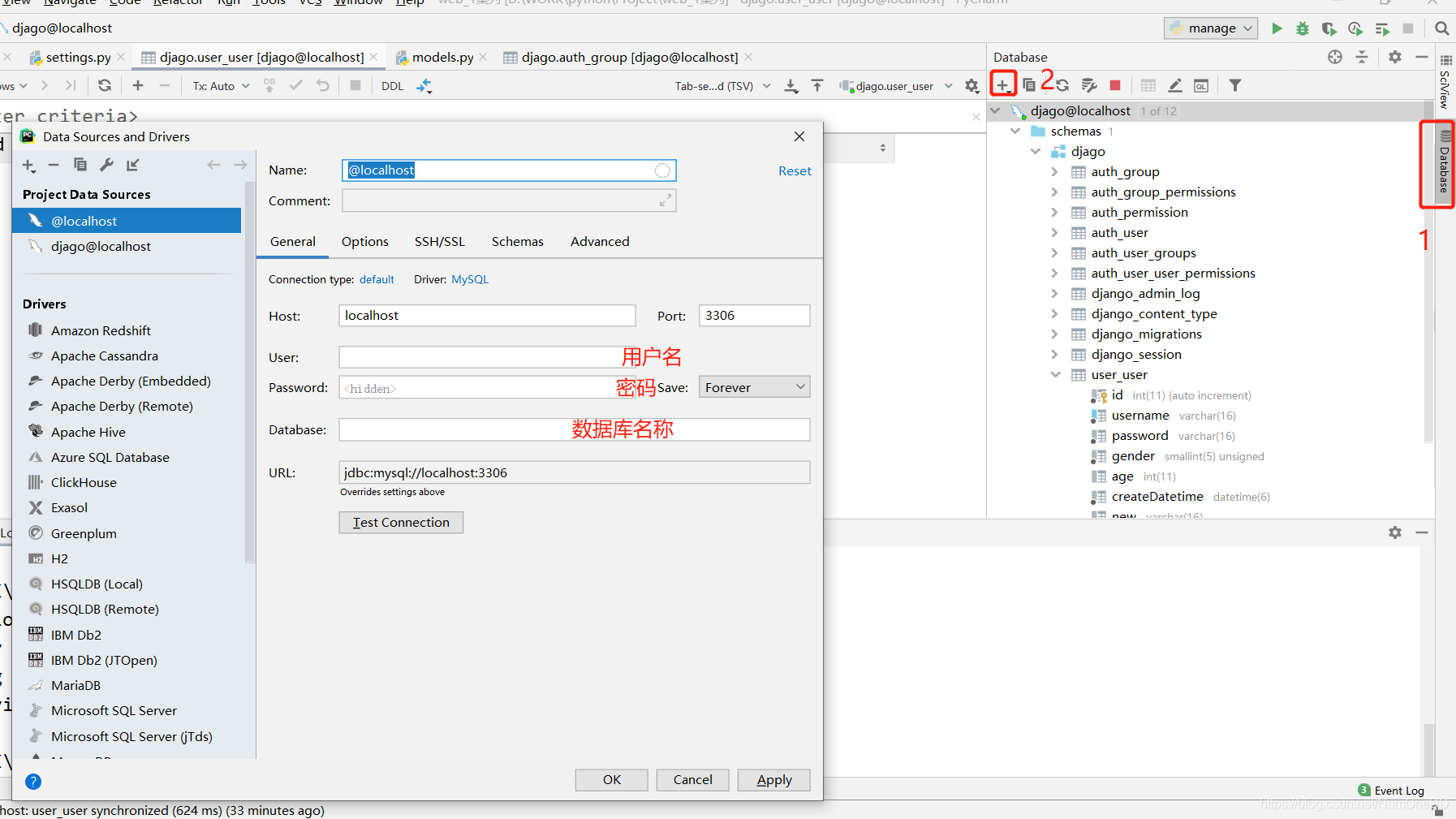Collapse all nodes icon in Database panel header
Screen dimensions: 1456x819
click(x=1362, y=57)
